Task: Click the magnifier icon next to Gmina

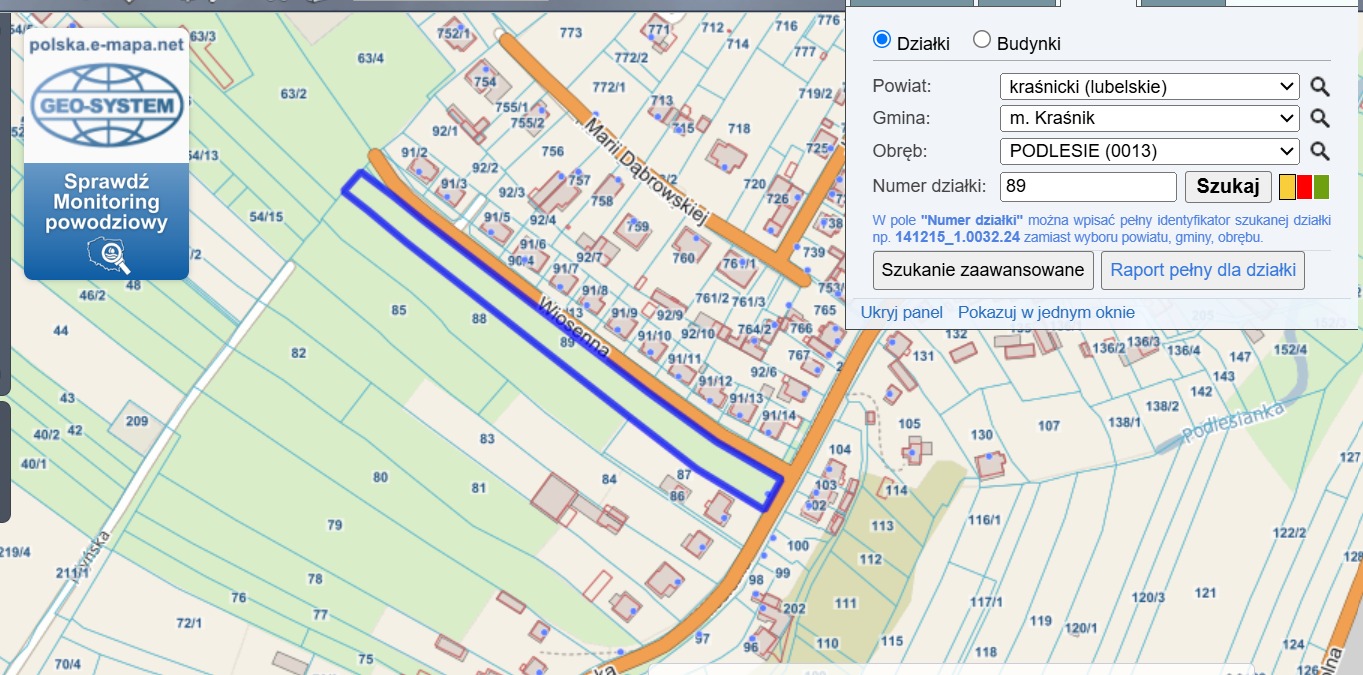Action: tap(1320, 119)
